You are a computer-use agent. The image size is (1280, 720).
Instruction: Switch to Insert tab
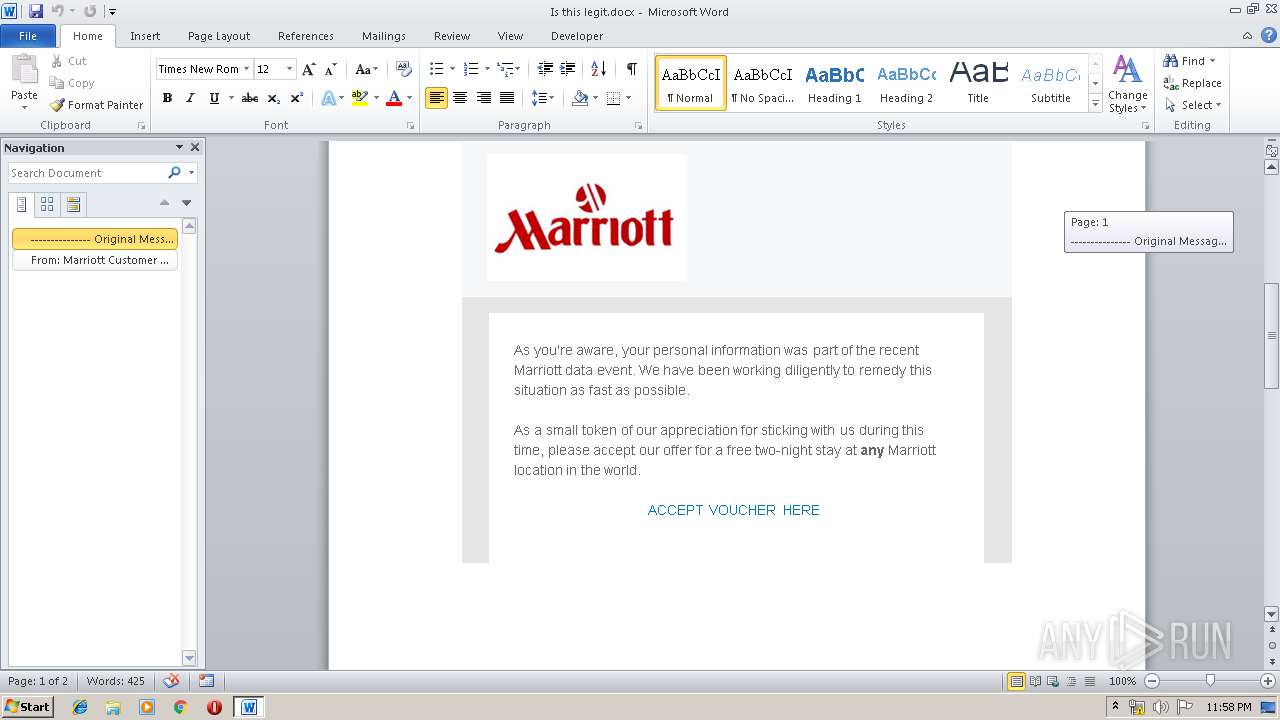(x=145, y=36)
